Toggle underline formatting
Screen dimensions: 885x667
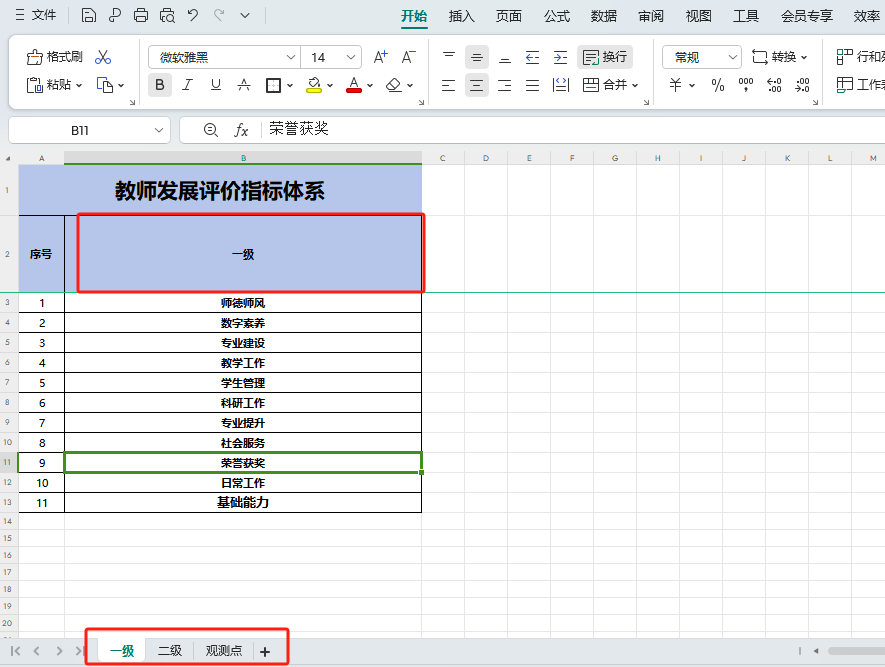point(214,86)
